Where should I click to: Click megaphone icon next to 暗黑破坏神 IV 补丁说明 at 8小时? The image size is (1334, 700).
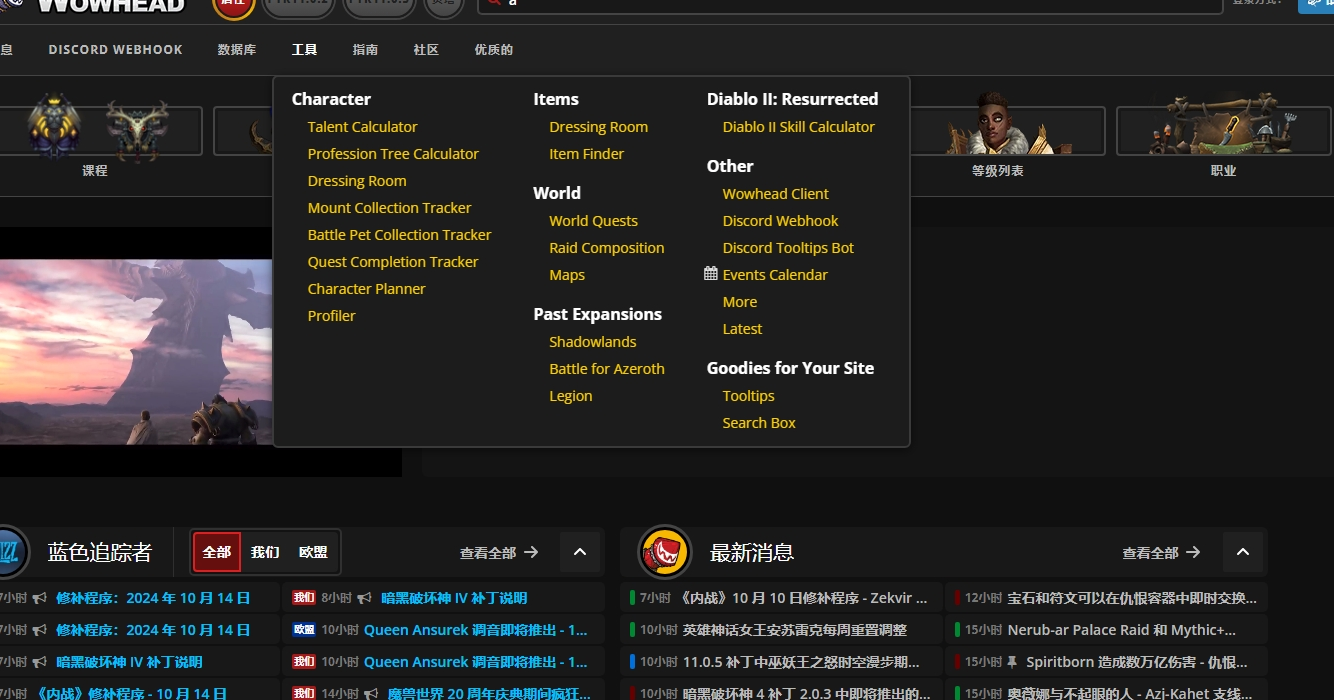pyautogui.click(x=365, y=598)
